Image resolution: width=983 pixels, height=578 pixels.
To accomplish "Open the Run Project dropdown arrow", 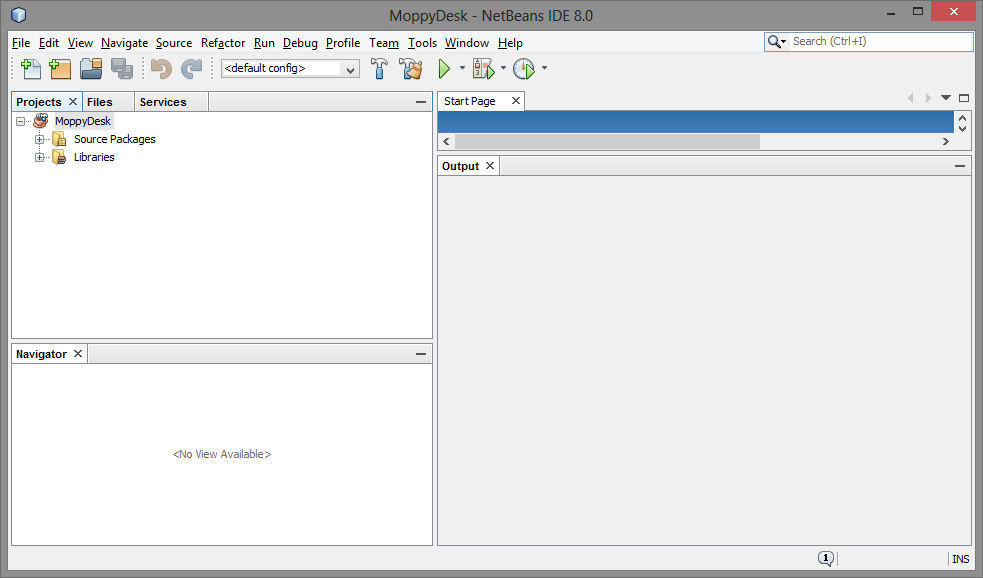I will [x=462, y=68].
